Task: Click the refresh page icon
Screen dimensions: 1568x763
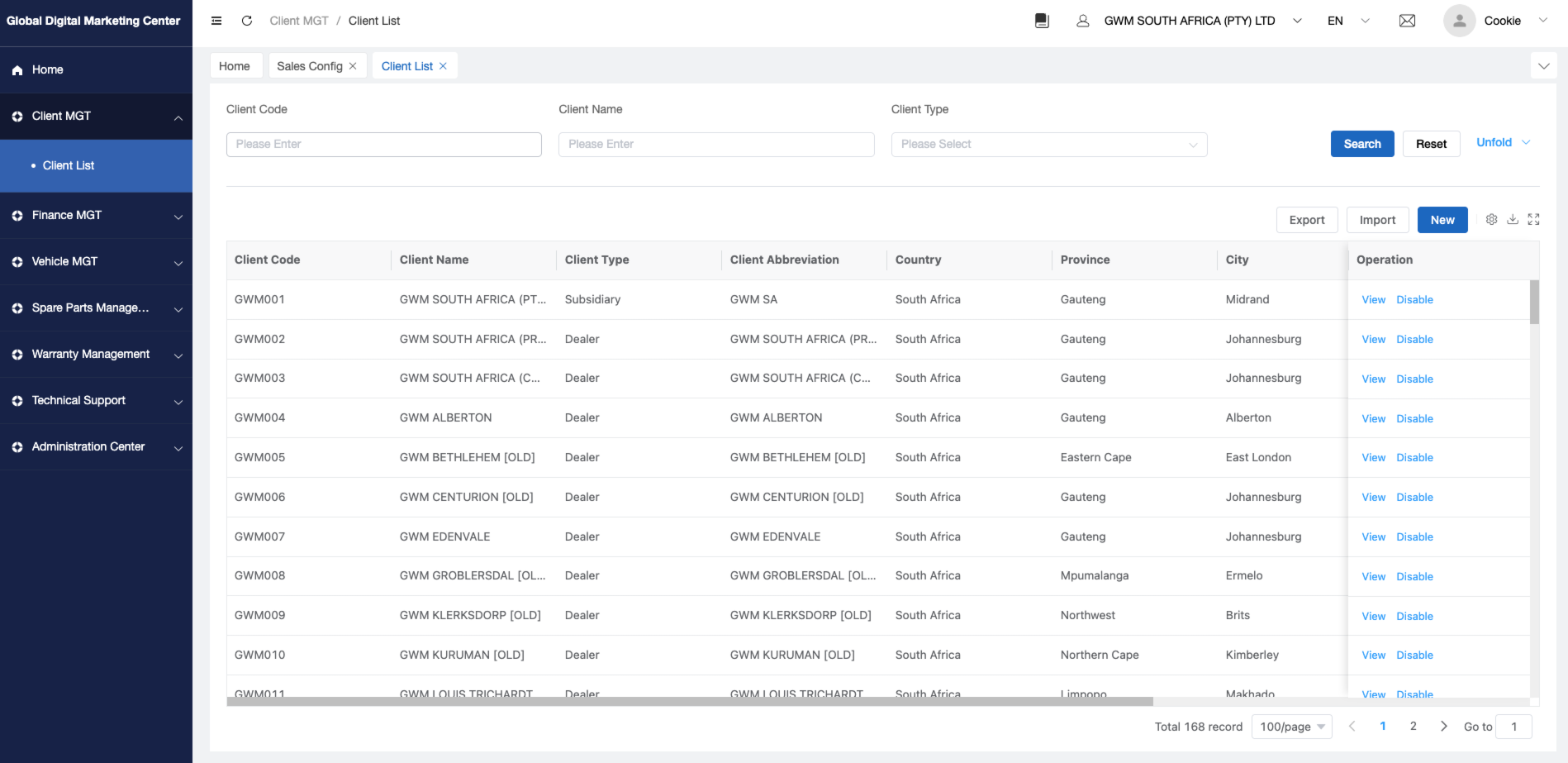Action: point(246,21)
